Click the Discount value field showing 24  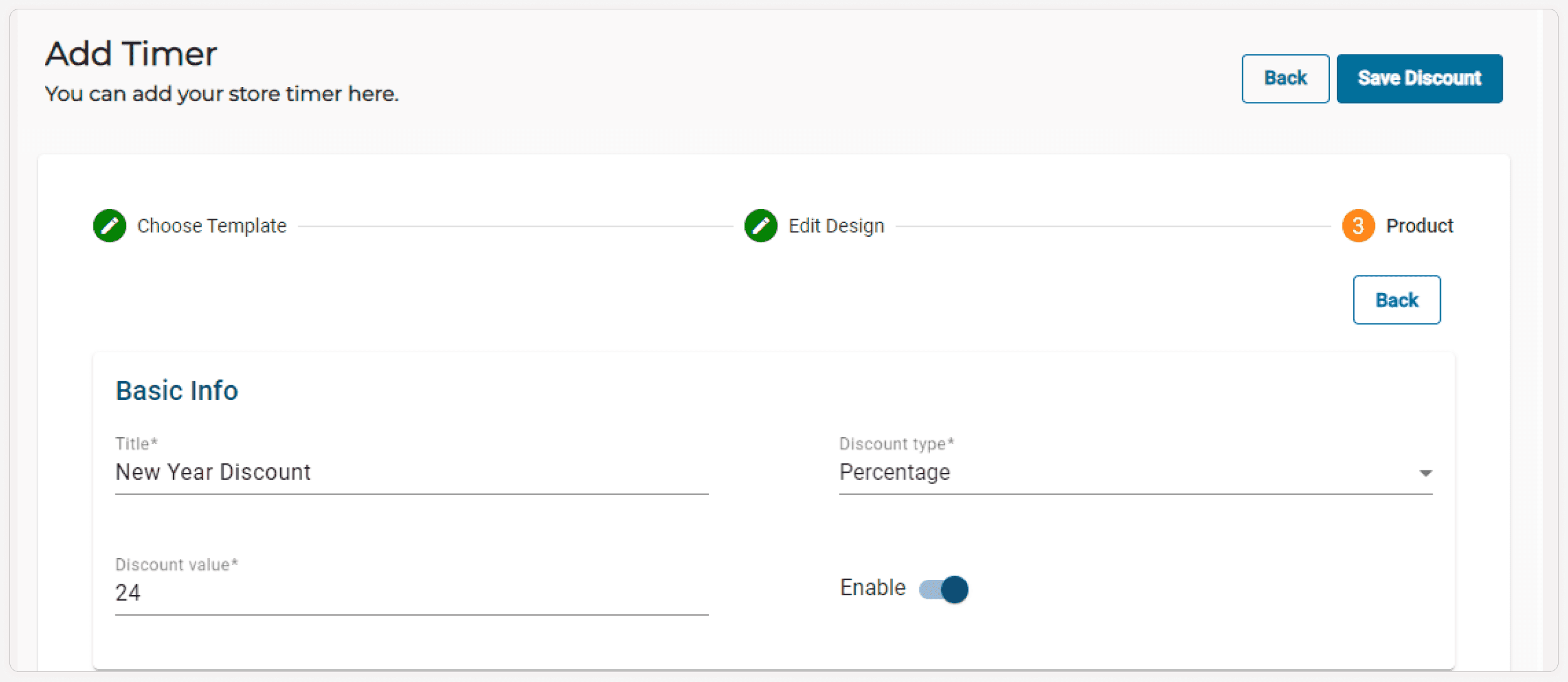pos(411,592)
